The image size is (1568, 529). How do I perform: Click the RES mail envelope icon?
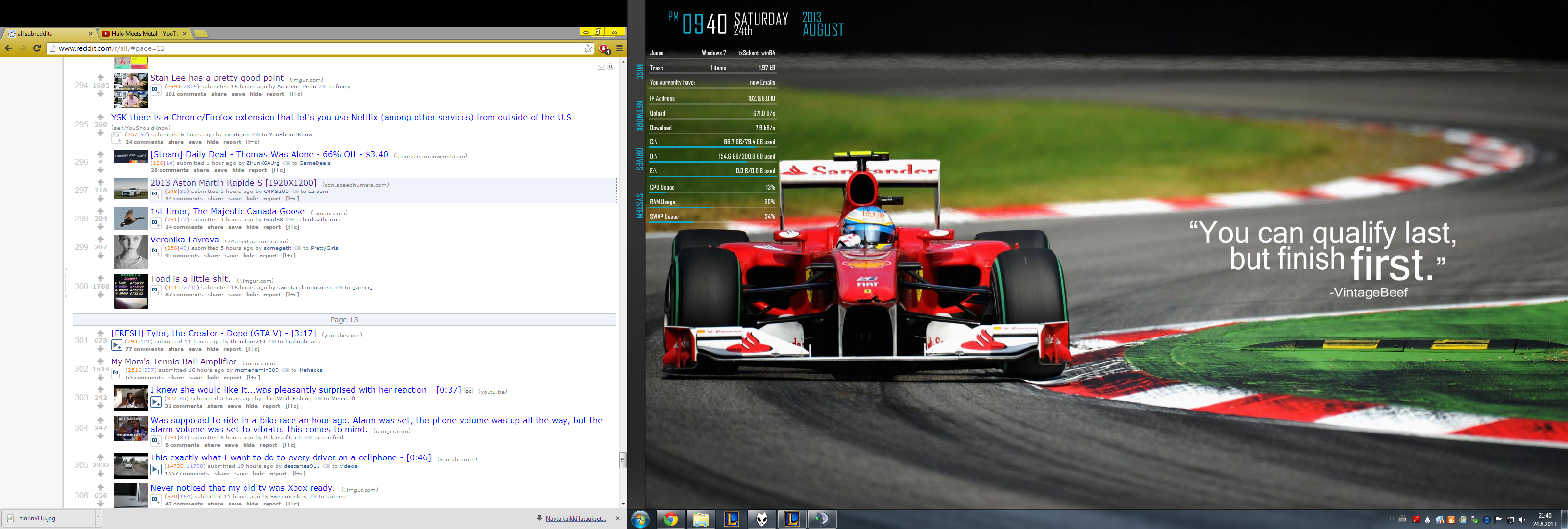[601, 67]
